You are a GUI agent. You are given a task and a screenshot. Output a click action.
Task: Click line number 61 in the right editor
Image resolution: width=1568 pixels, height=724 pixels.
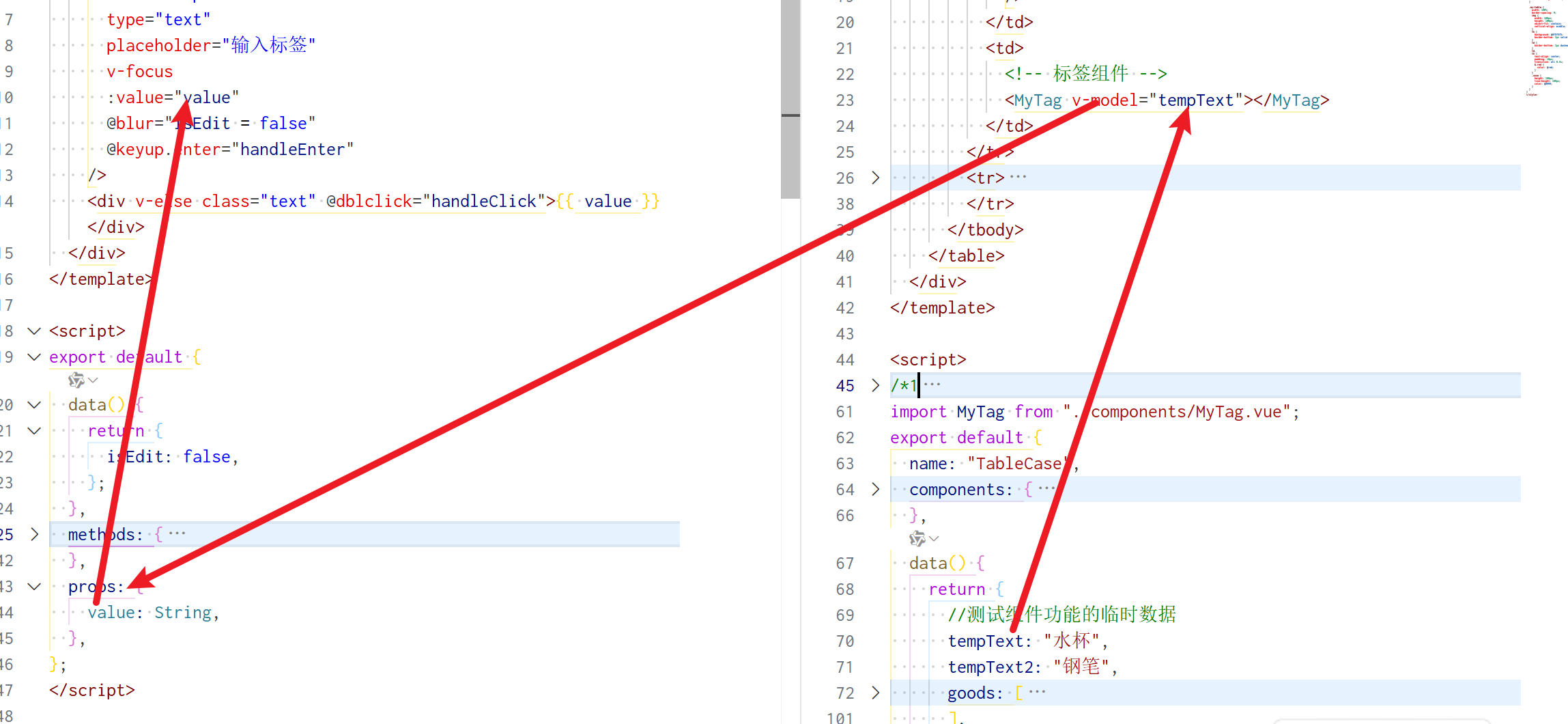[x=845, y=412]
